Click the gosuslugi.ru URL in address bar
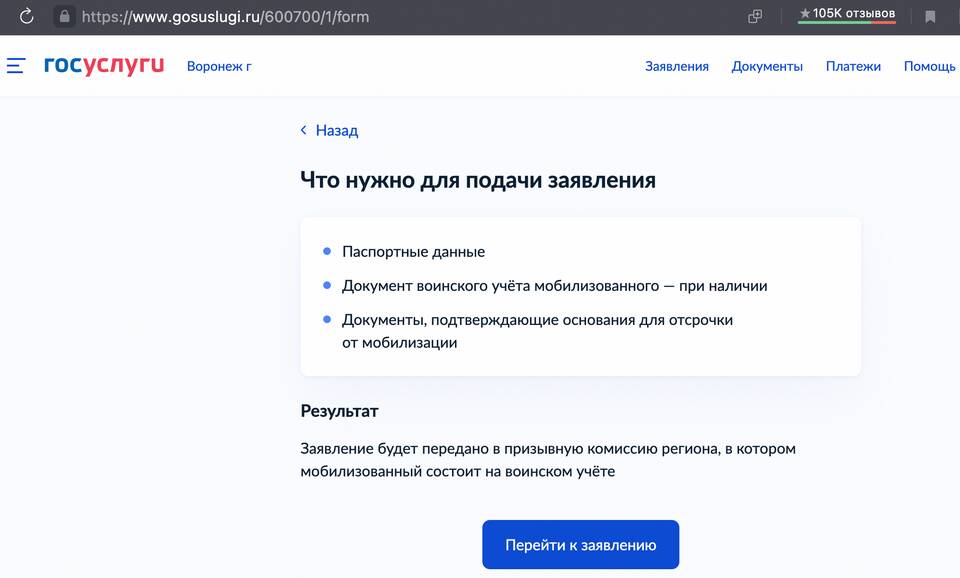Image resolution: width=960 pixels, height=578 pixels. pos(225,17)
